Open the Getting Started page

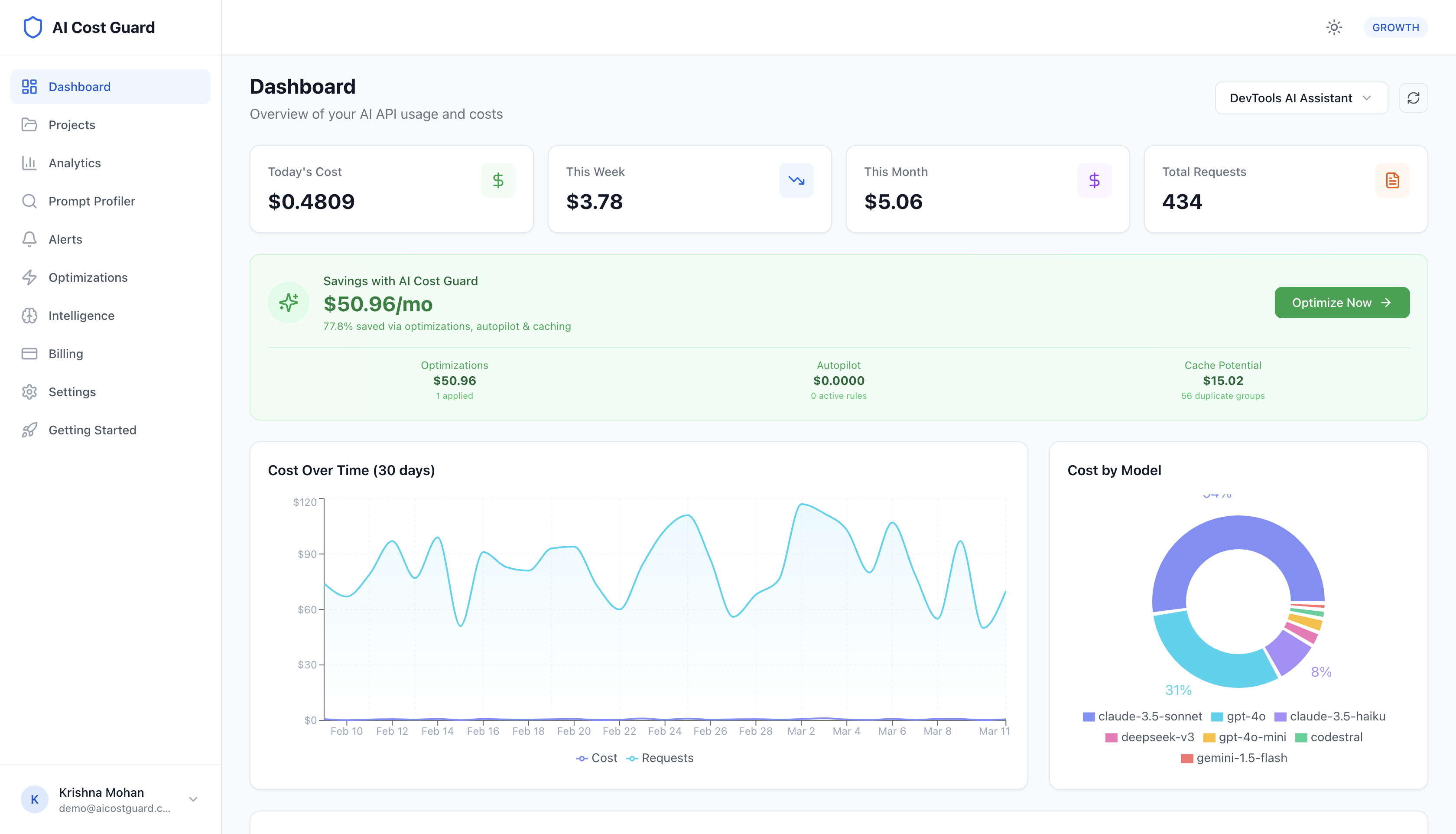30,430
